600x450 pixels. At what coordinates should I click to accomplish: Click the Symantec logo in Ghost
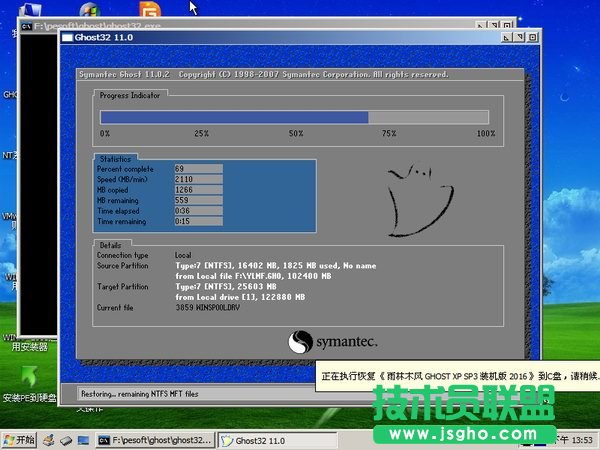[331, 342]
